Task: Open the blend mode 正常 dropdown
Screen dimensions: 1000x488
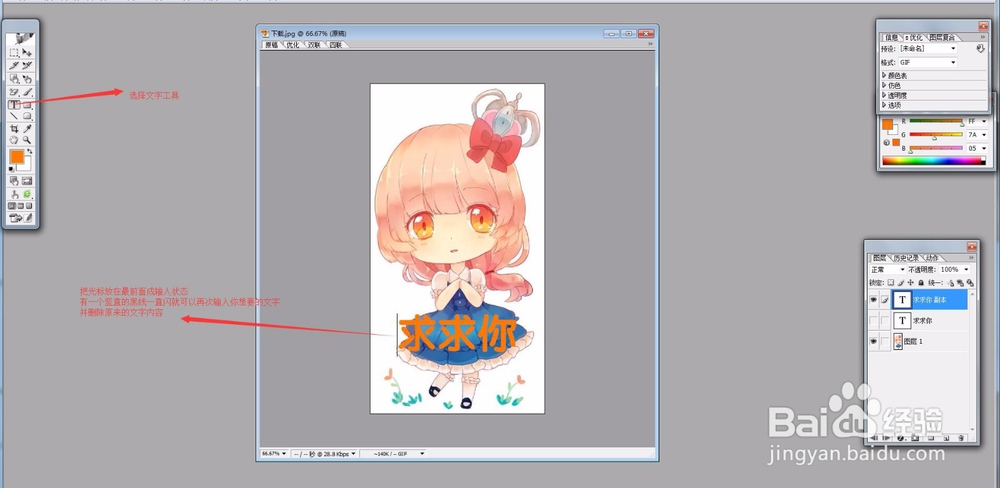Action: click(x=888, y=270)
